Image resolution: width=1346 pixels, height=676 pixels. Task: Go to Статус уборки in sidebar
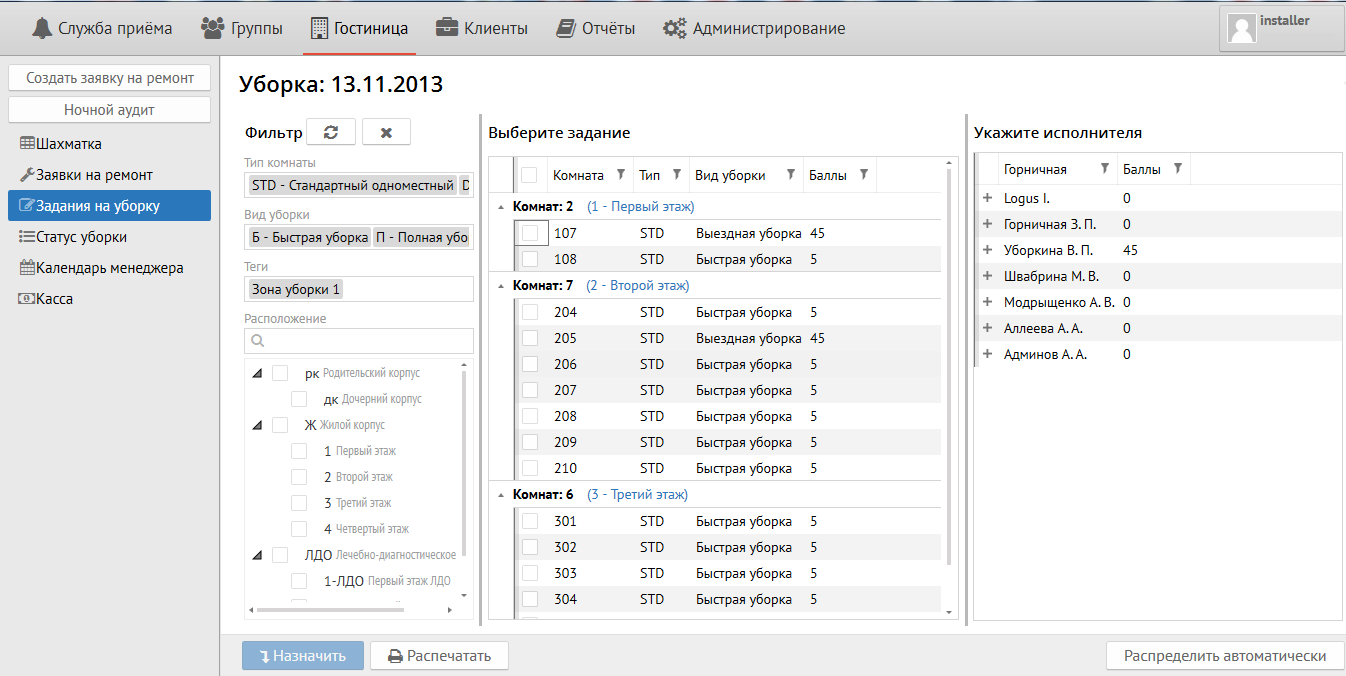[81, 237]
